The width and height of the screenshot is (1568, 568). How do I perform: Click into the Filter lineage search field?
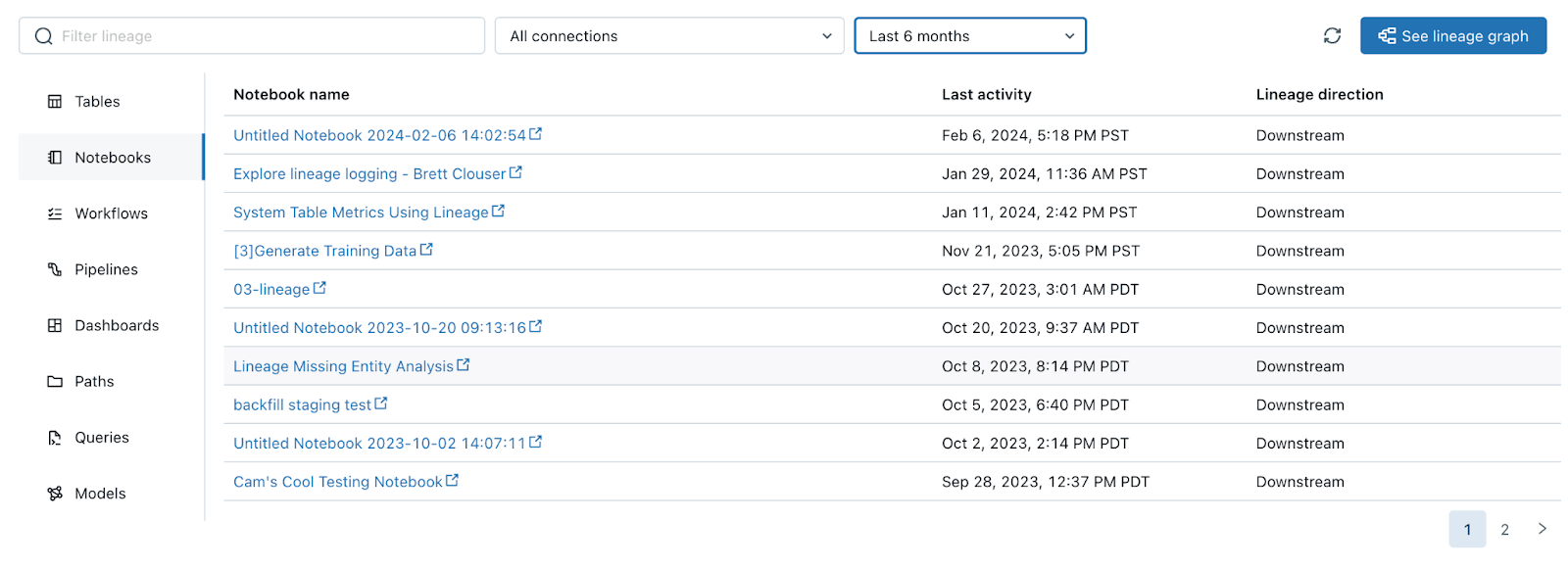point(265,36)
